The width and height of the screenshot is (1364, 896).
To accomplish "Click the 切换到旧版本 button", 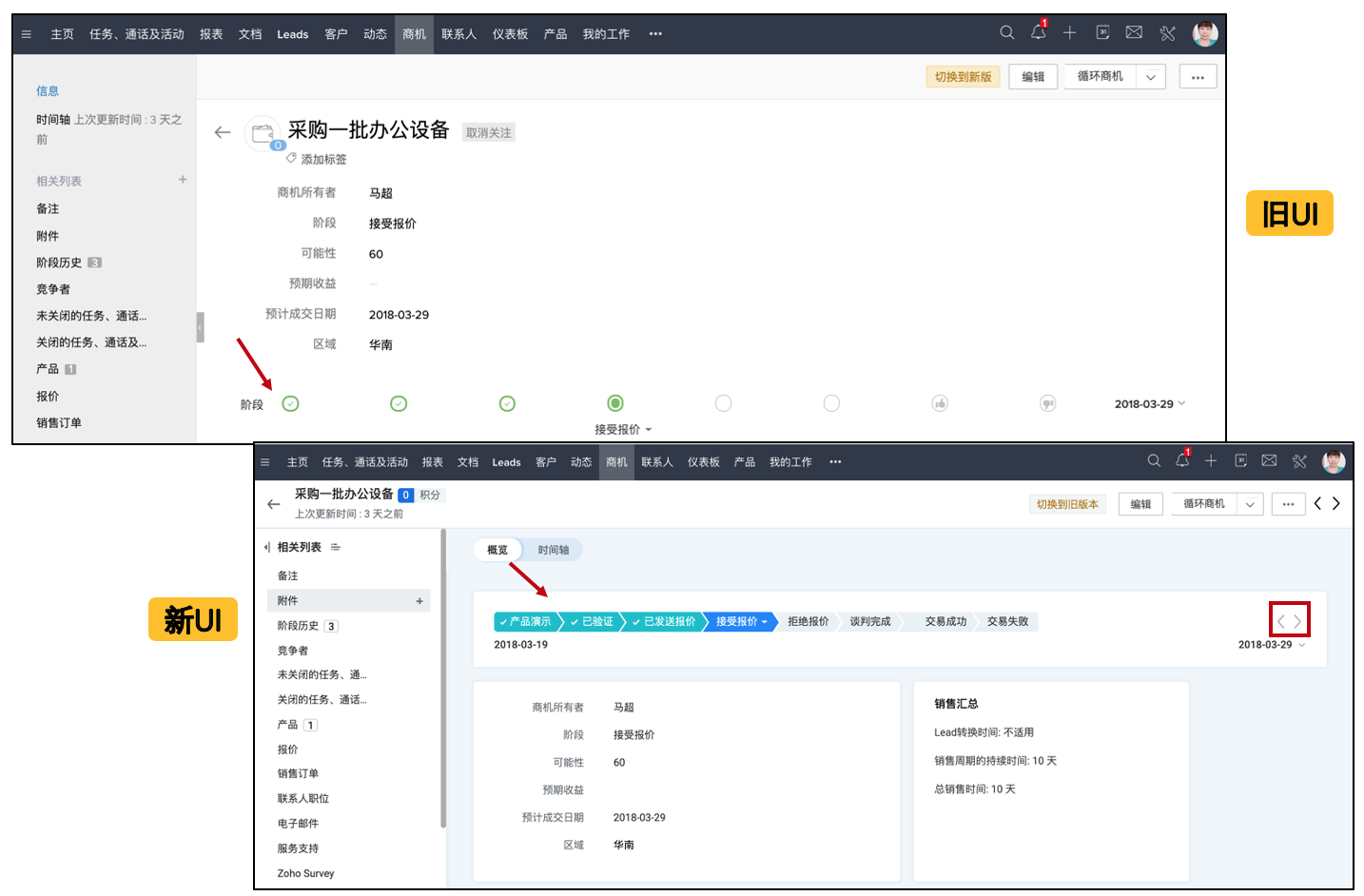I will [1067, 504].
